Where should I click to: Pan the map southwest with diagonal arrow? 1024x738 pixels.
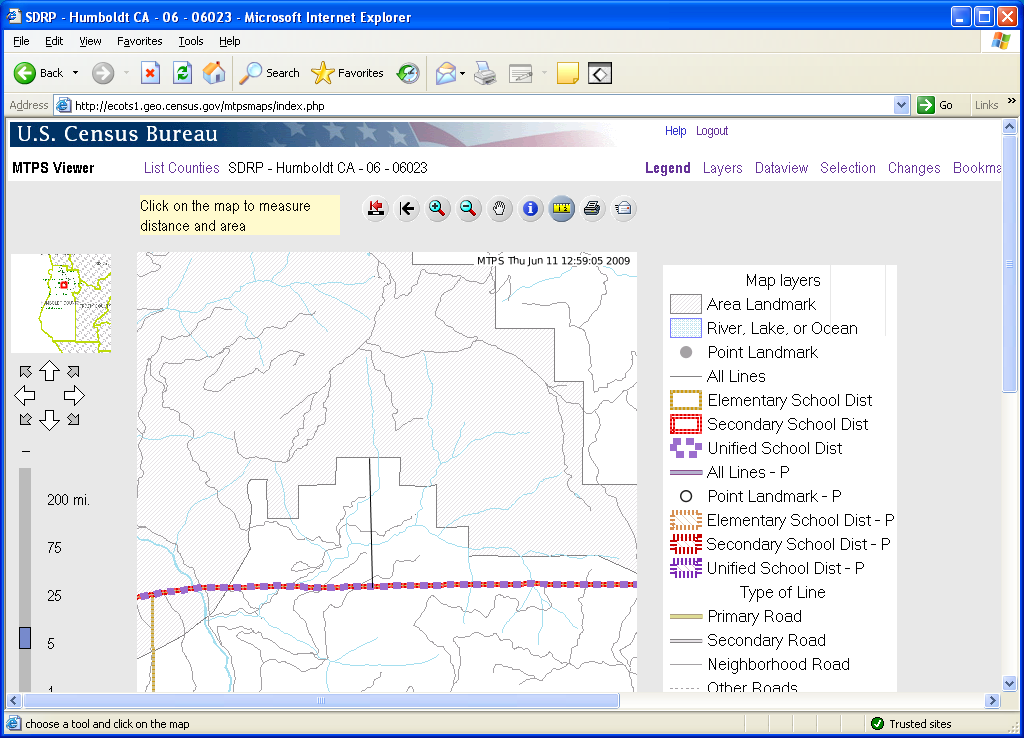pyautogui.click(x=25, y=419)
